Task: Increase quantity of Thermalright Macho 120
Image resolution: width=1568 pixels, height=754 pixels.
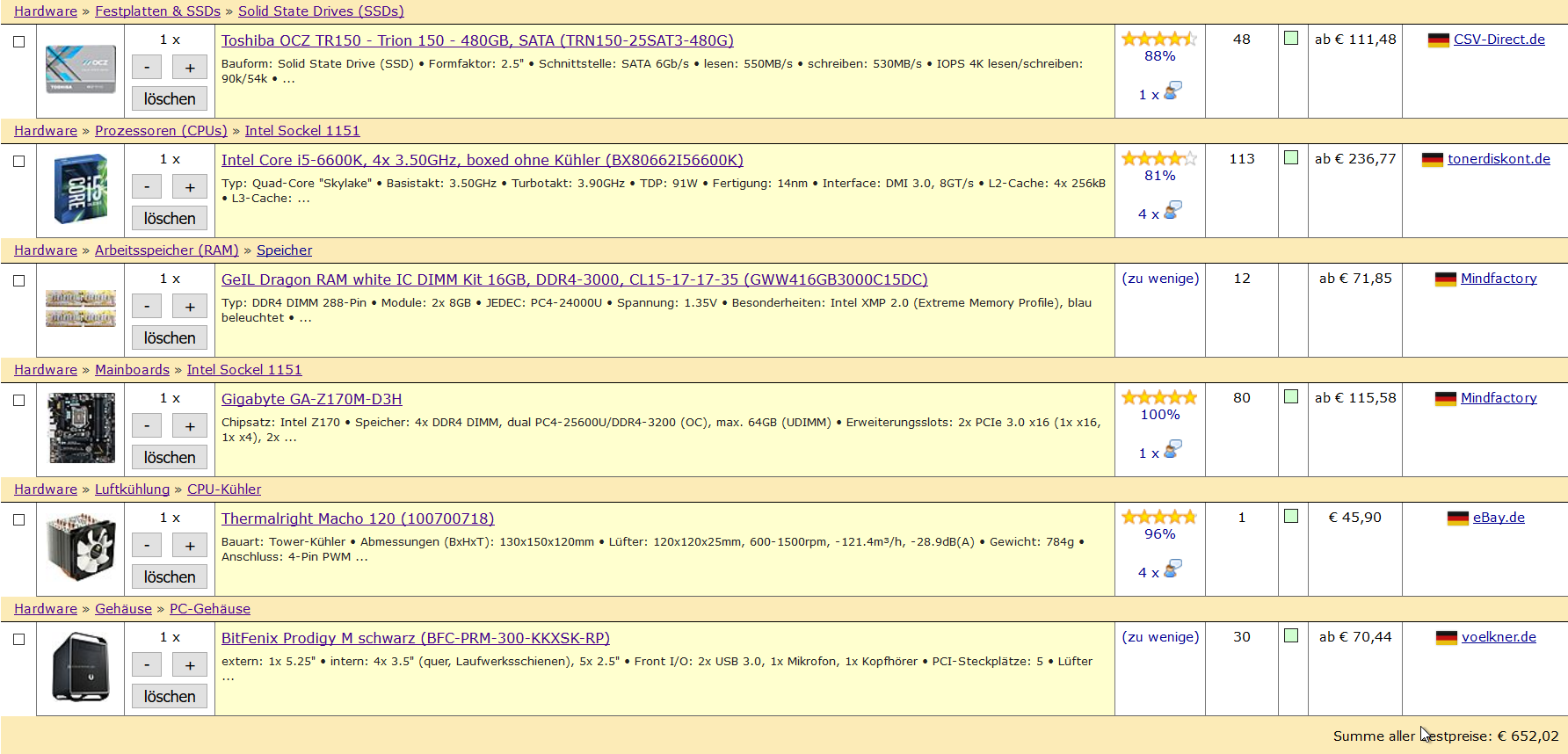Action: (190, 546)
